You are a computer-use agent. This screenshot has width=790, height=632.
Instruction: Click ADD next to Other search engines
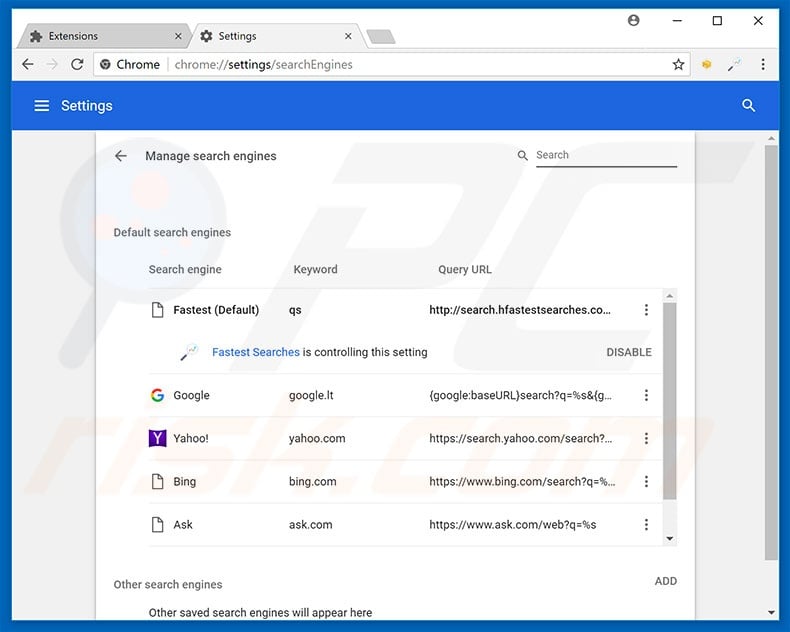click(666, 581)
